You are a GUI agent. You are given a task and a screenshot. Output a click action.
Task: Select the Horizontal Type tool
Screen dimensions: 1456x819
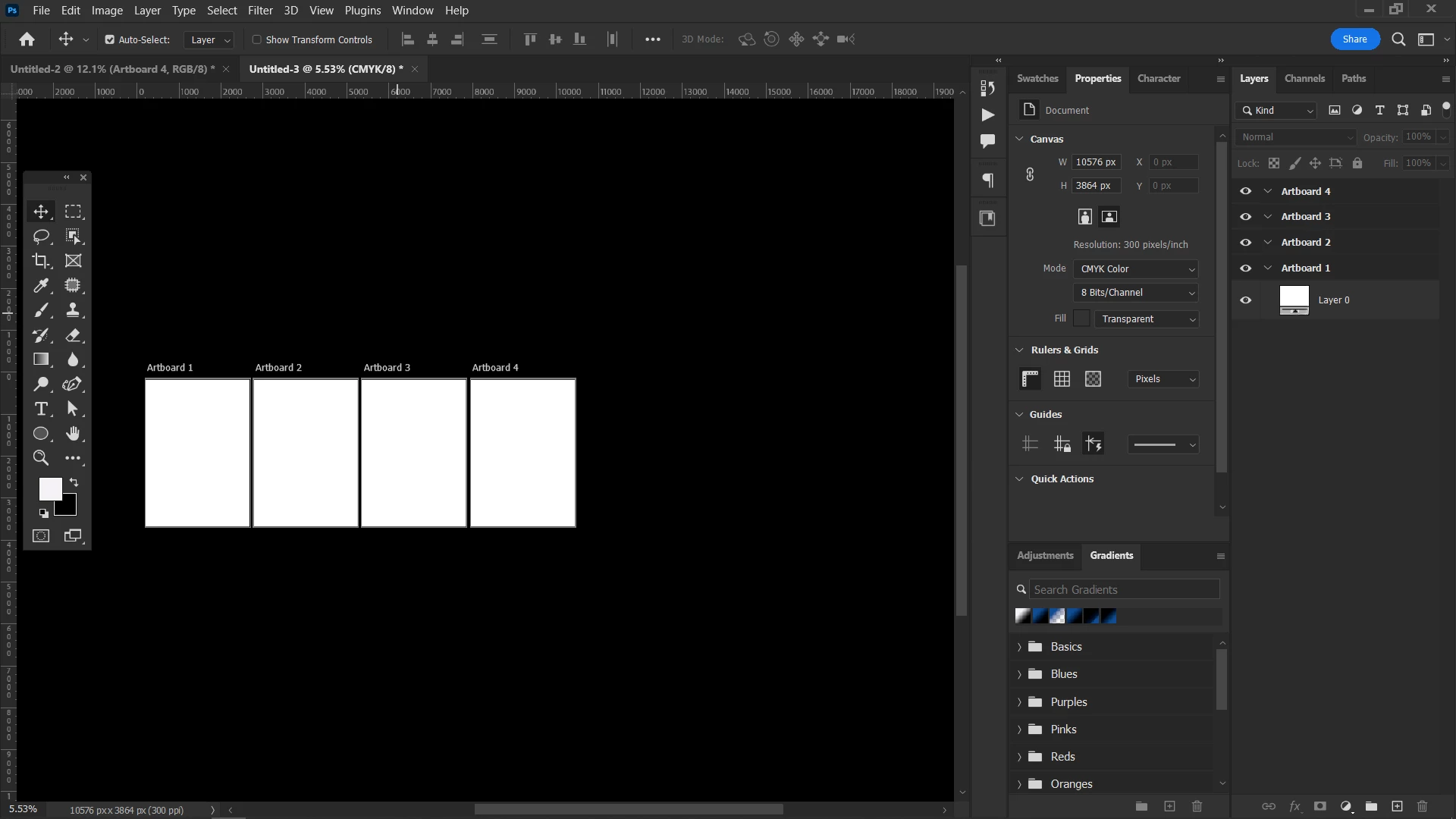pos(41,409)
